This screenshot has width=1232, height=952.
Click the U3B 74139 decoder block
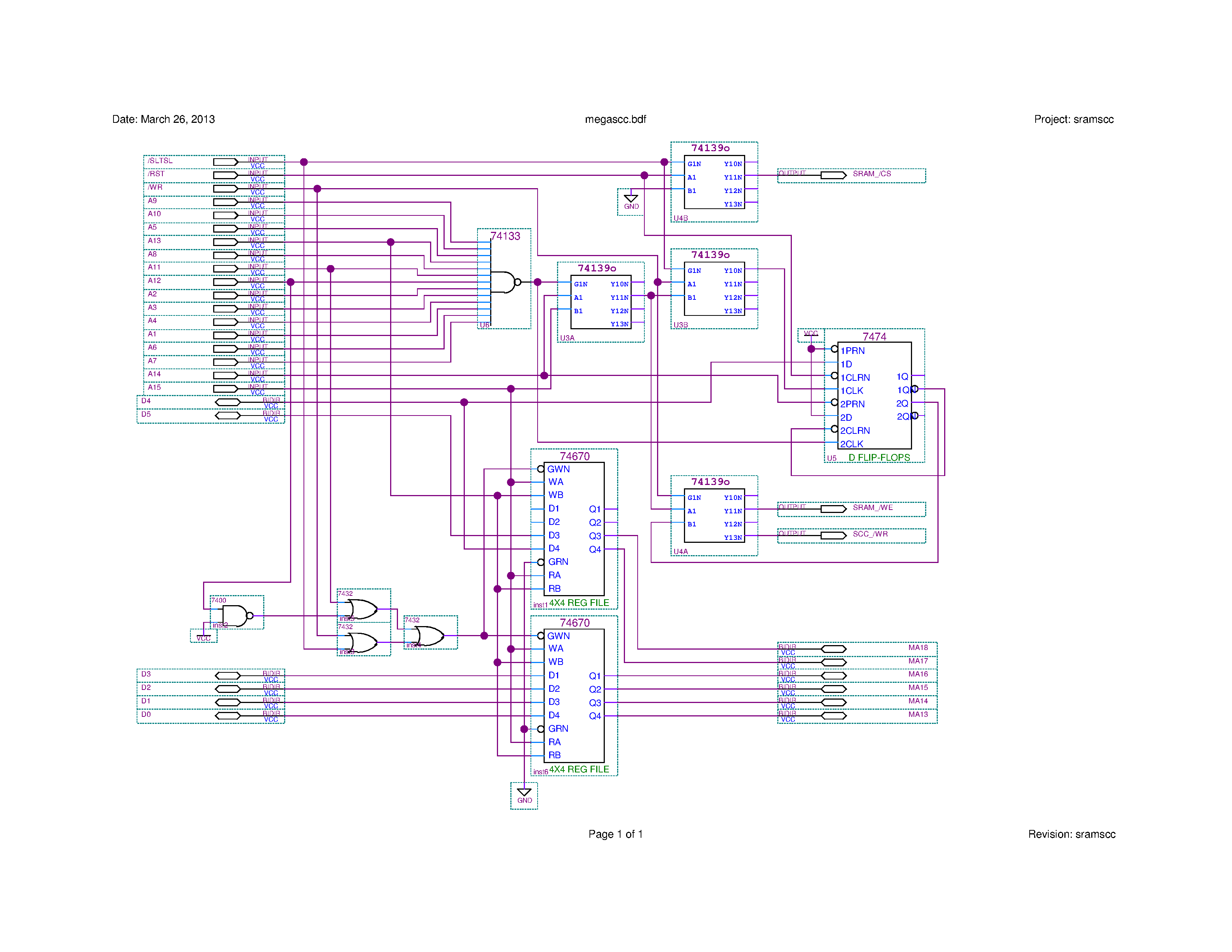pos(714,289)
